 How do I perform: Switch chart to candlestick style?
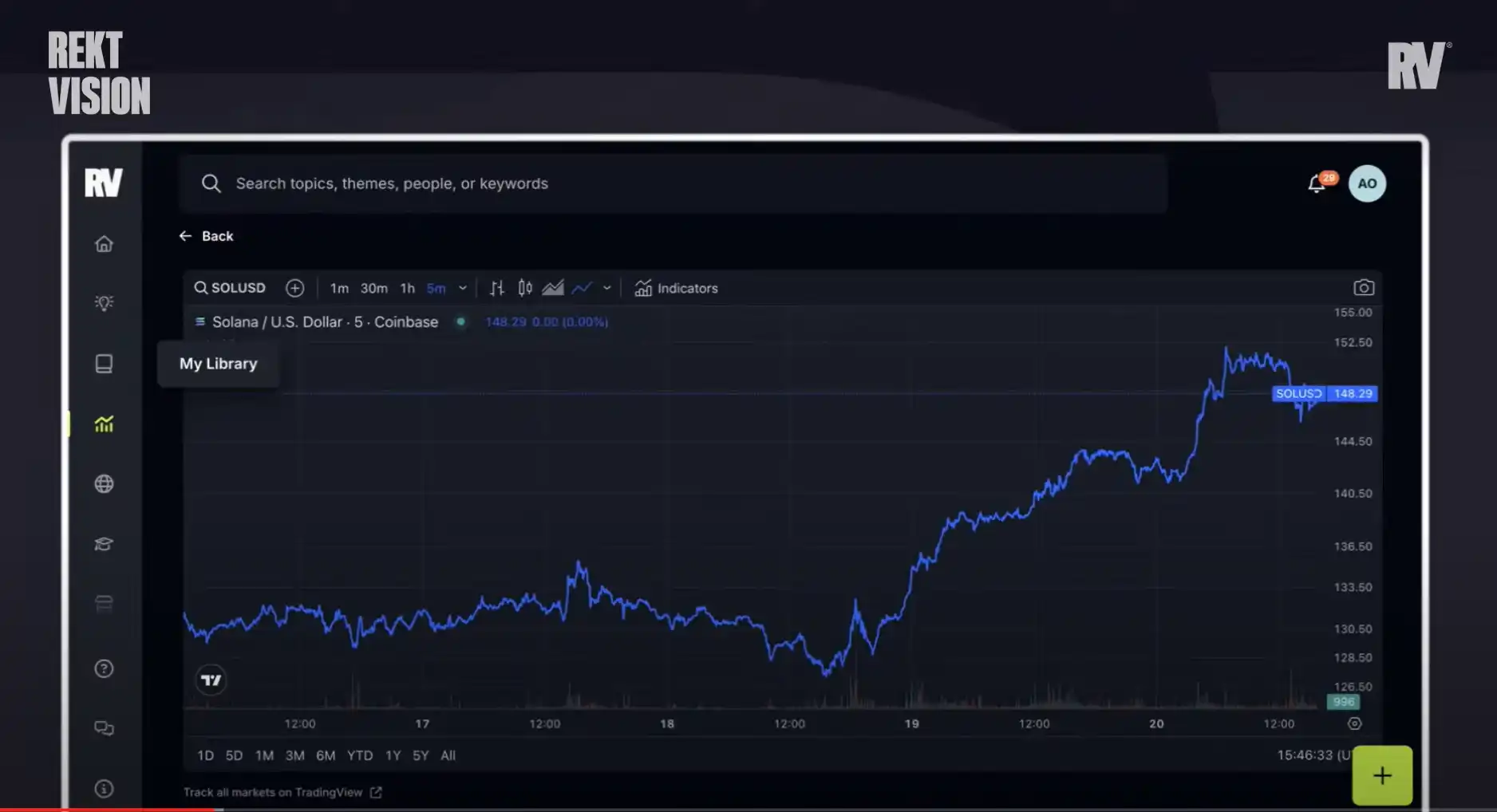524,288
